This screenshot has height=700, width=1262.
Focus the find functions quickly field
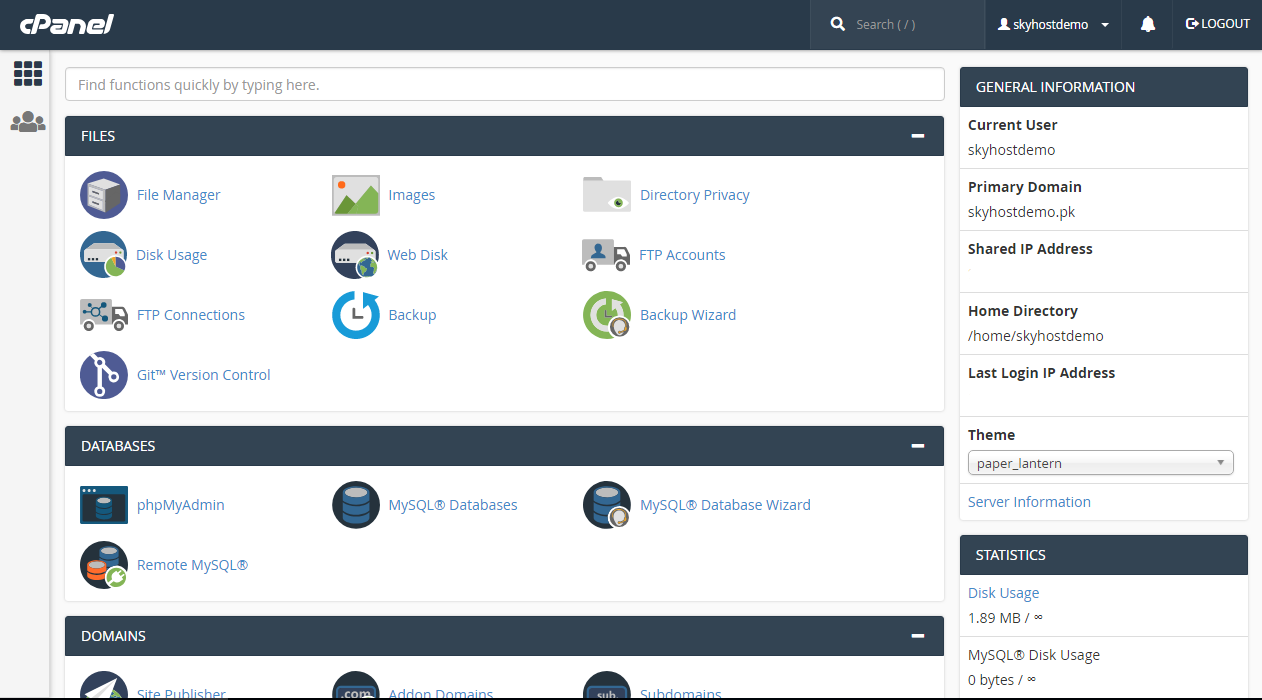pyautogui.click(x=505, y=84)
